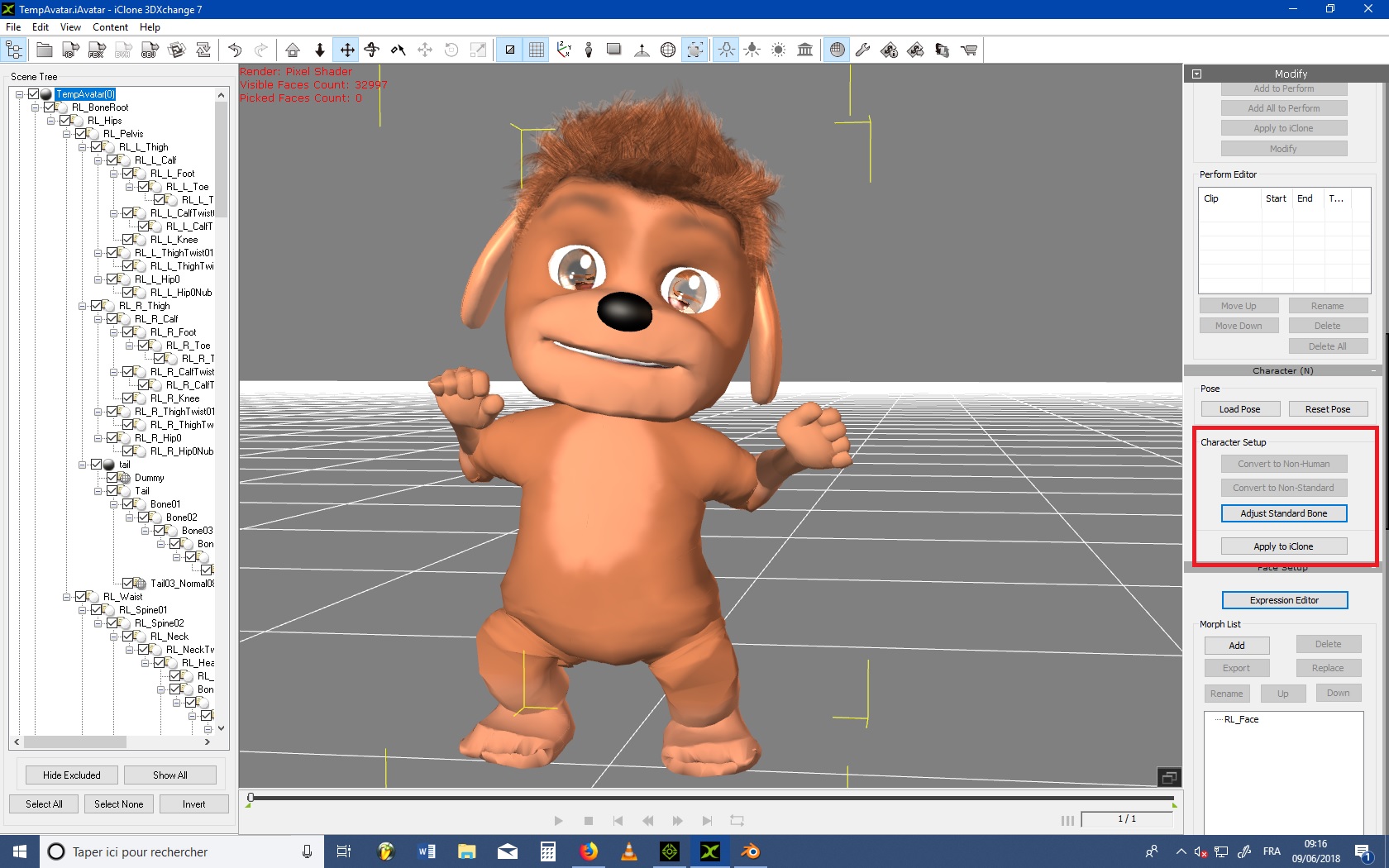The width and height of the screenshot is (1389, 868).
Task: Click the dummy character figure icon
Action: [589, 50]
